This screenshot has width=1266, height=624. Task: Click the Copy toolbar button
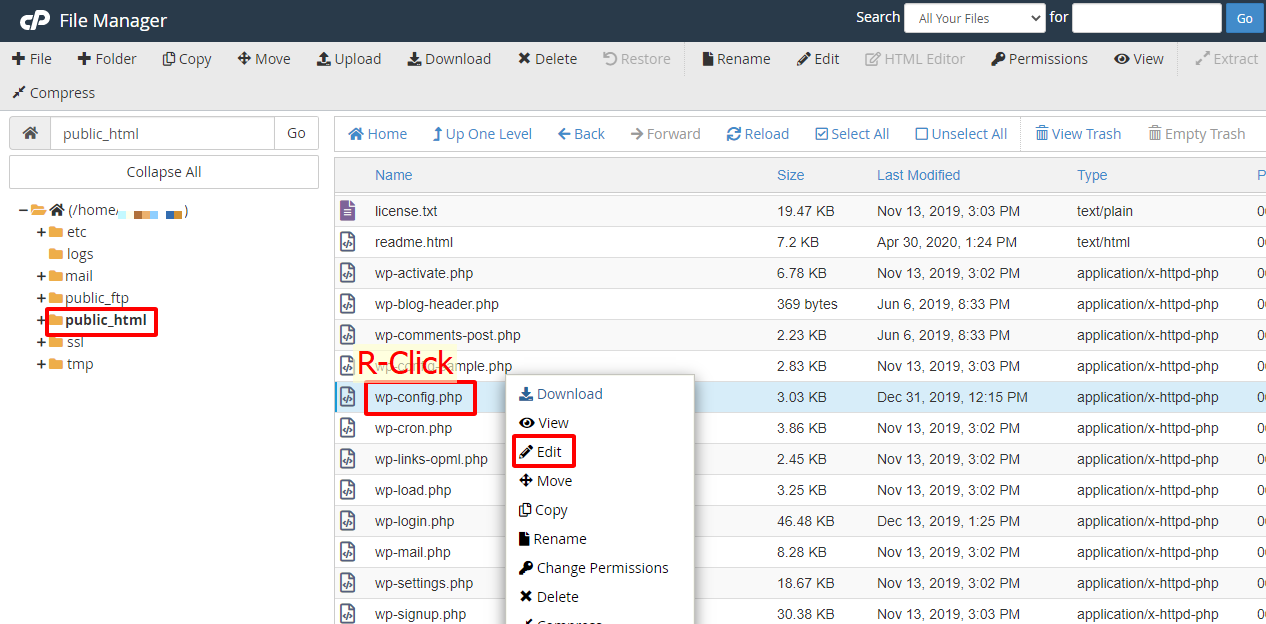187,59
